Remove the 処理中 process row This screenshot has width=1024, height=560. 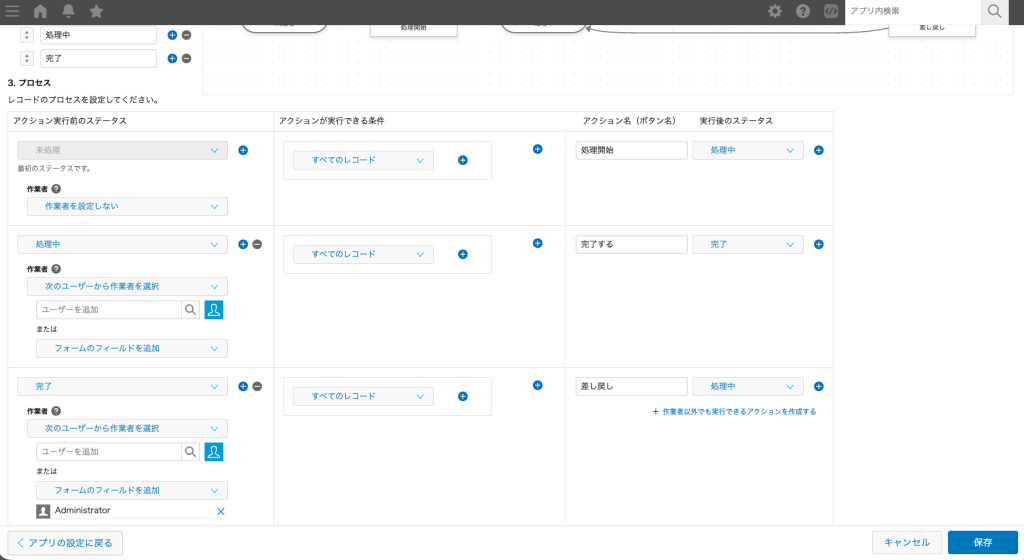(x=257, y=244)
